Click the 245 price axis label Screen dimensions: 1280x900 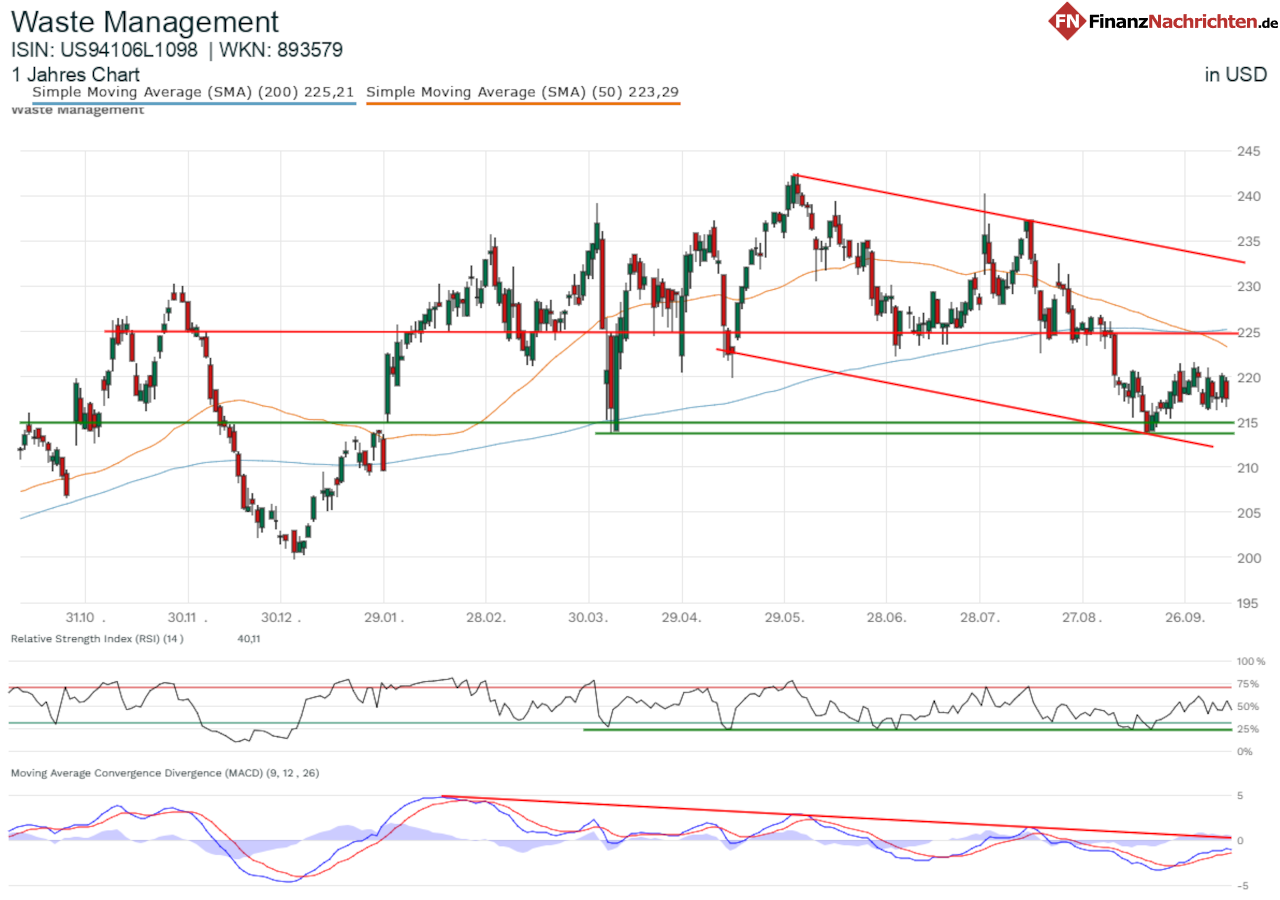1246,151
